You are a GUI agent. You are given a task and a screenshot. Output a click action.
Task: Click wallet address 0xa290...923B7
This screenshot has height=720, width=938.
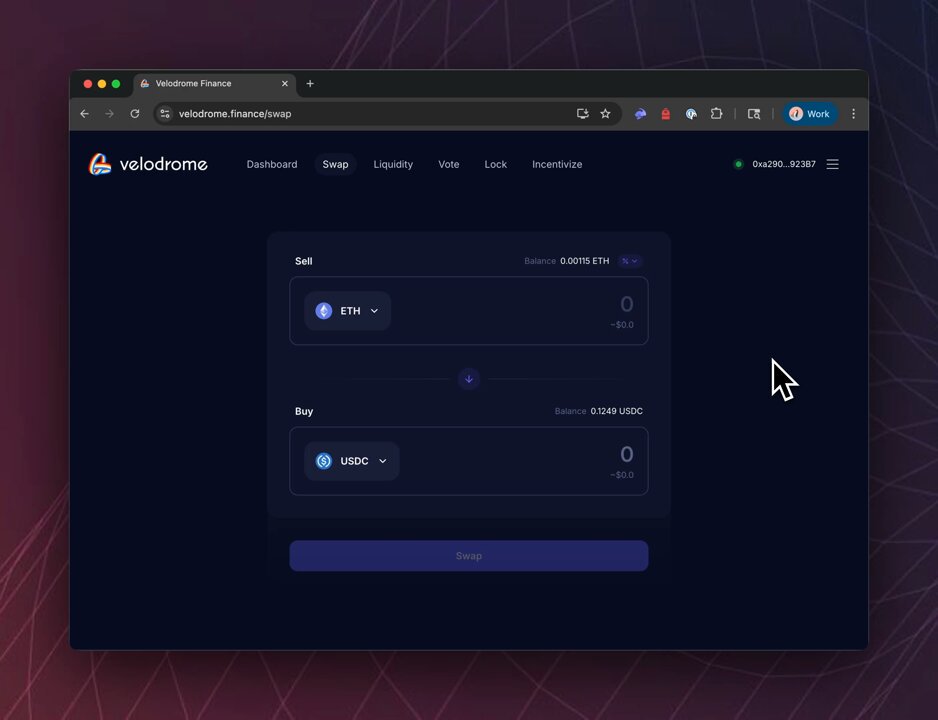click(784, 164)
